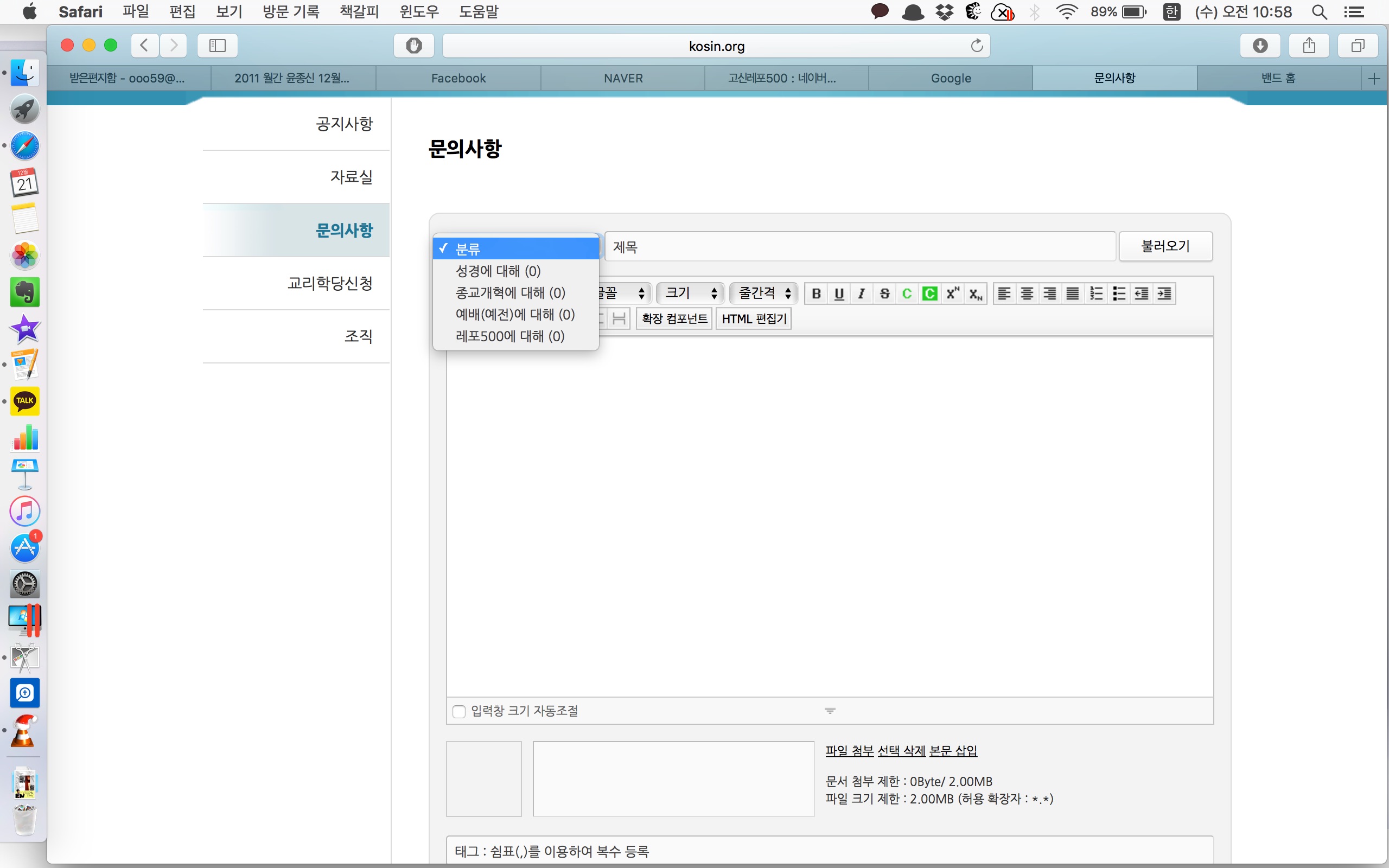Apply underline formatting
This screenshot has height=868, width=1389.
[x=839, y=294]
